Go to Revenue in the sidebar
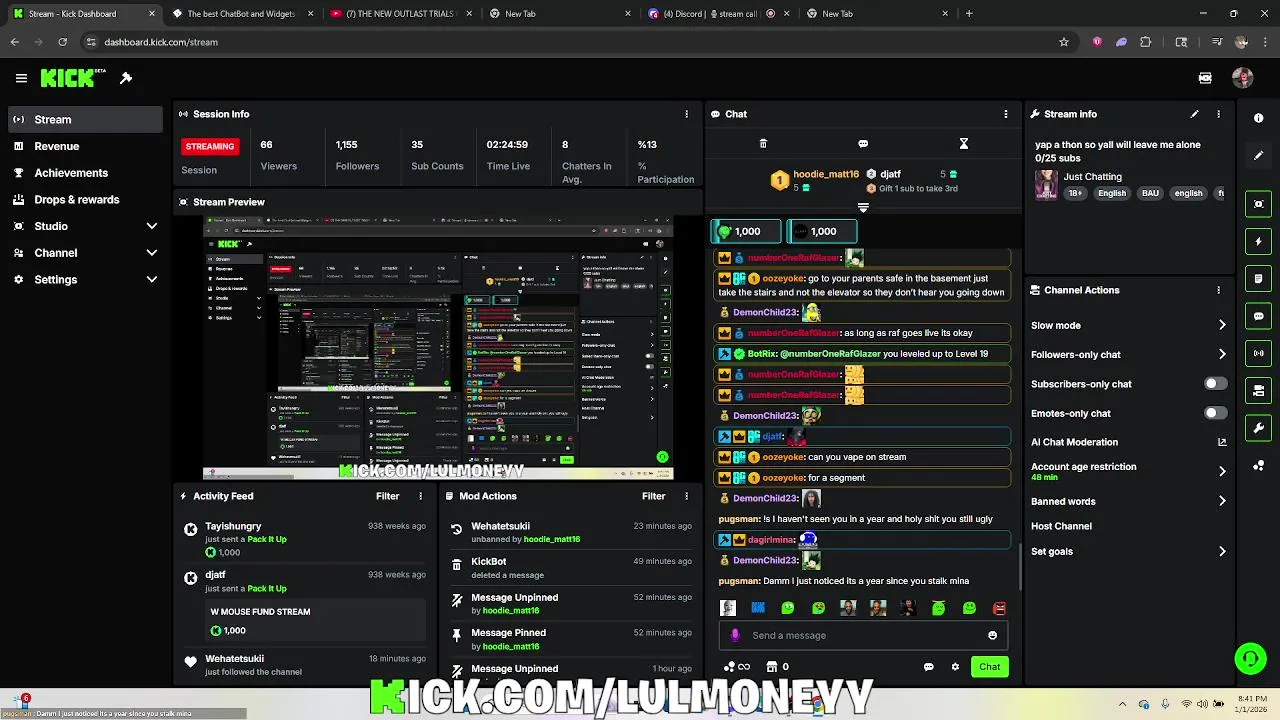 pos(85,146)
